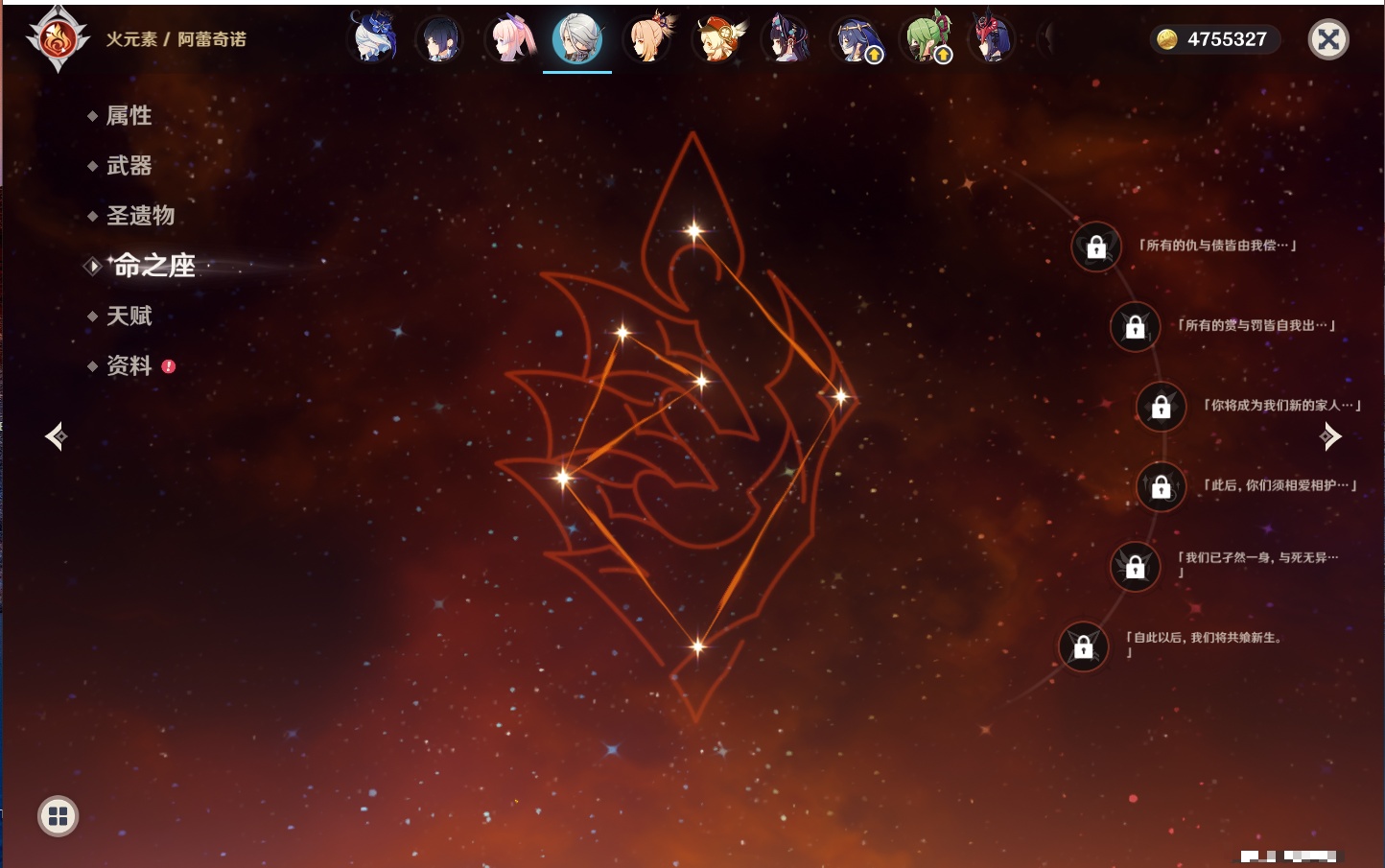The image size is (1385, 868).
Task: Click the Pyro element emblem icon
Action: [x=58, y=39]
